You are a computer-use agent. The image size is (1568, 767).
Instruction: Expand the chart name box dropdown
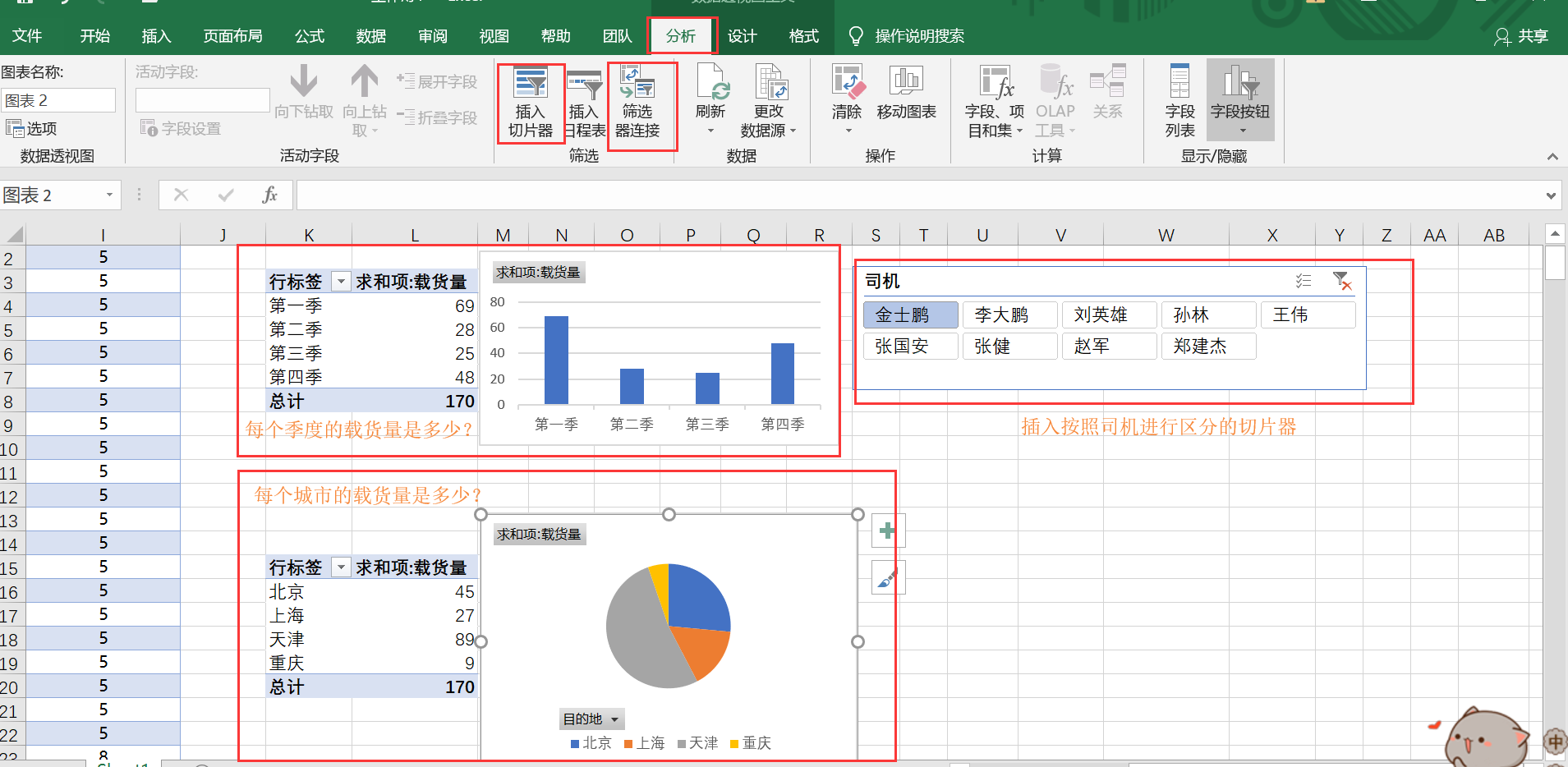coord(108,195)
